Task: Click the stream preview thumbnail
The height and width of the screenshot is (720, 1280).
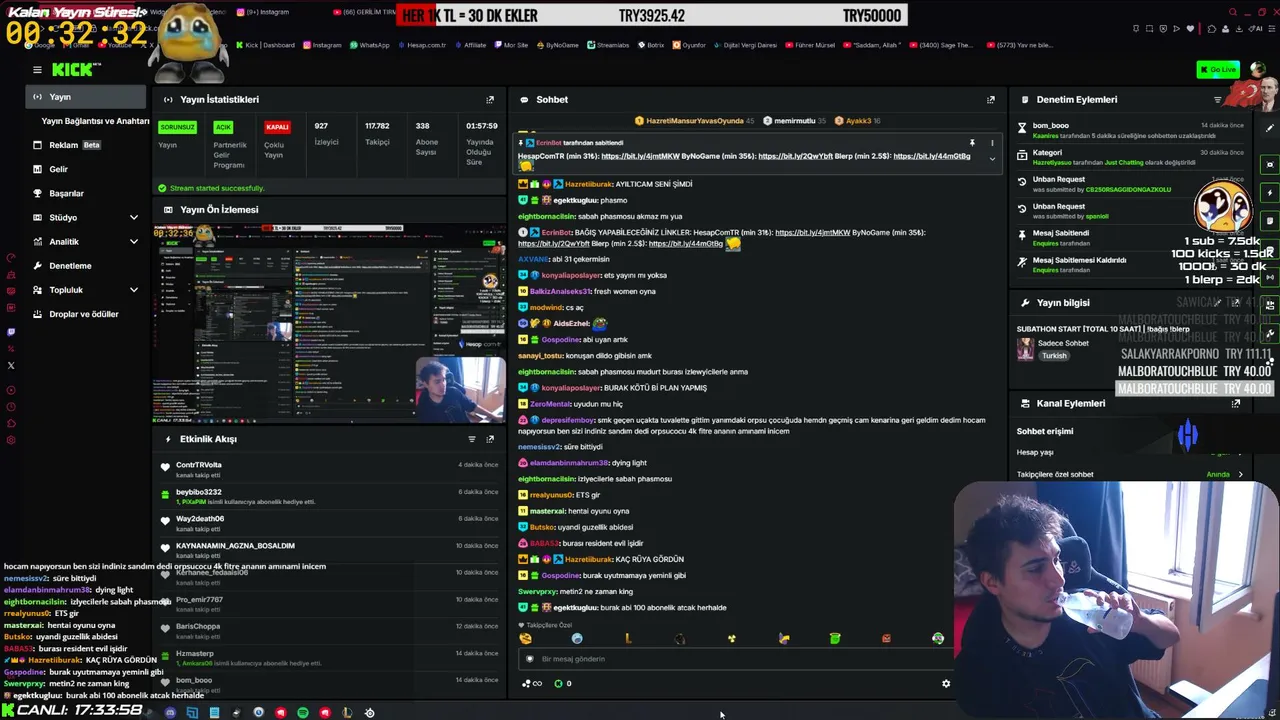Action: tap(330, 324)
